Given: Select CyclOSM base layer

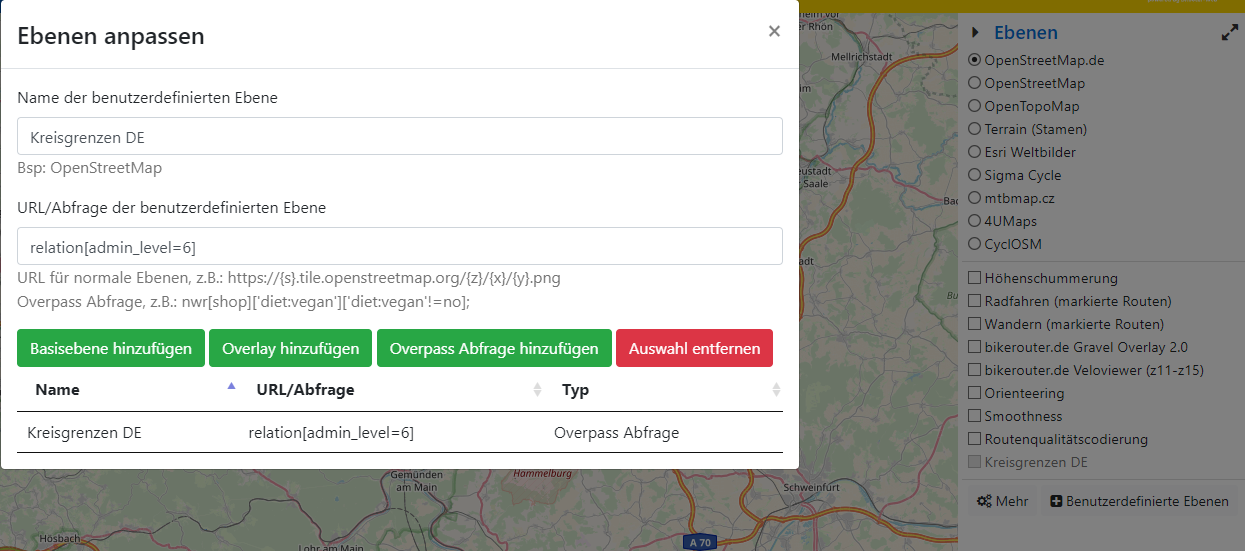Looking at the screenshot, I should coord(975,244).
